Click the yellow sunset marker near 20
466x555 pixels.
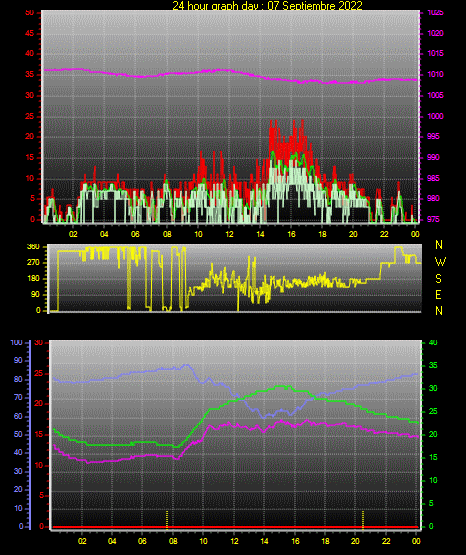[x=363, y=520]
